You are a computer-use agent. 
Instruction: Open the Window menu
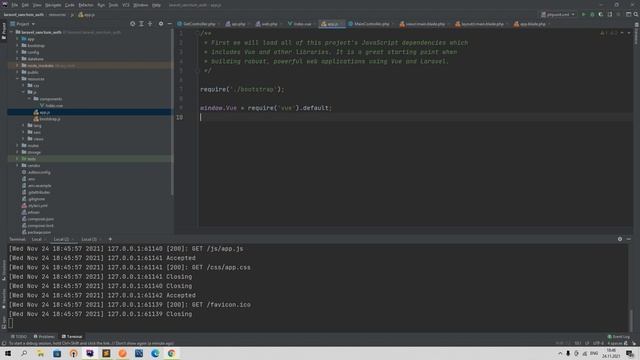(x=141, y=5)
